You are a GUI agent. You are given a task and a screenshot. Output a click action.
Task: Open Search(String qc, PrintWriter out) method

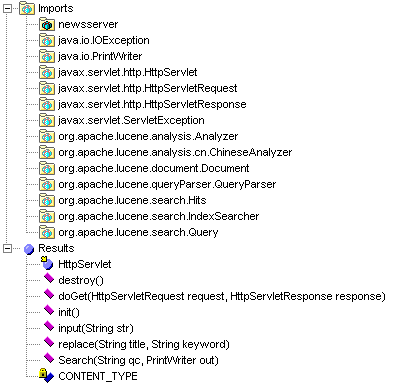coord(138,360)
